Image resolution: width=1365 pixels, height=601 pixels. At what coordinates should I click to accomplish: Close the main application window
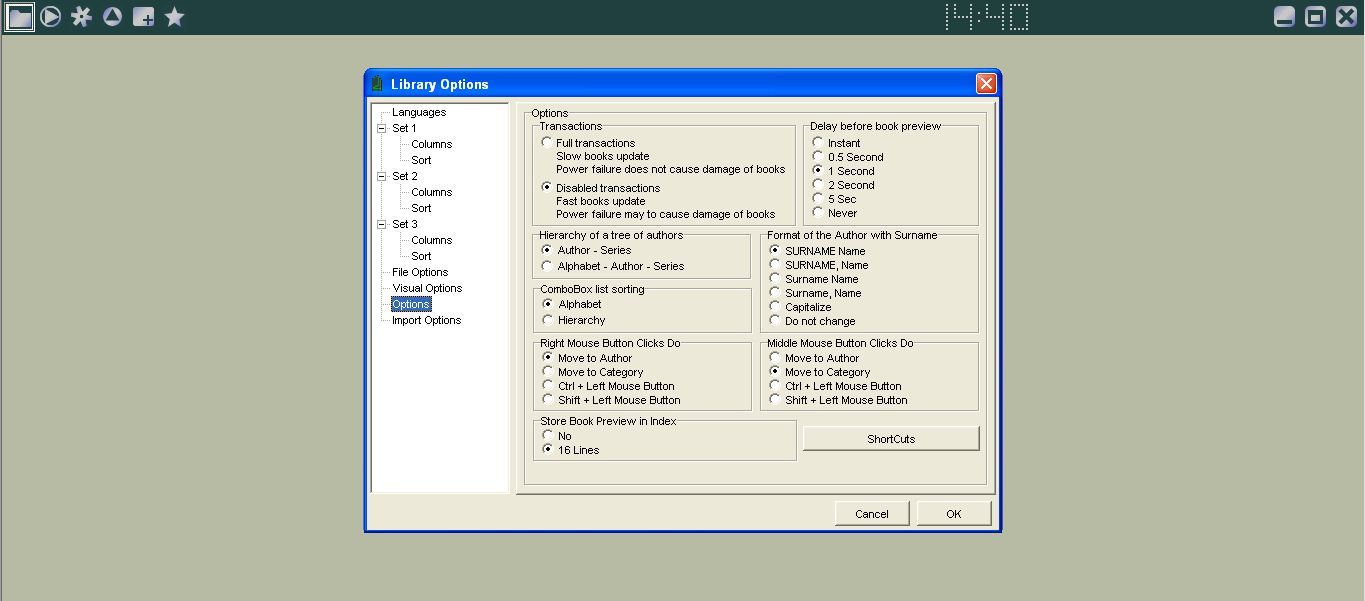click(x=1347, y=17)
